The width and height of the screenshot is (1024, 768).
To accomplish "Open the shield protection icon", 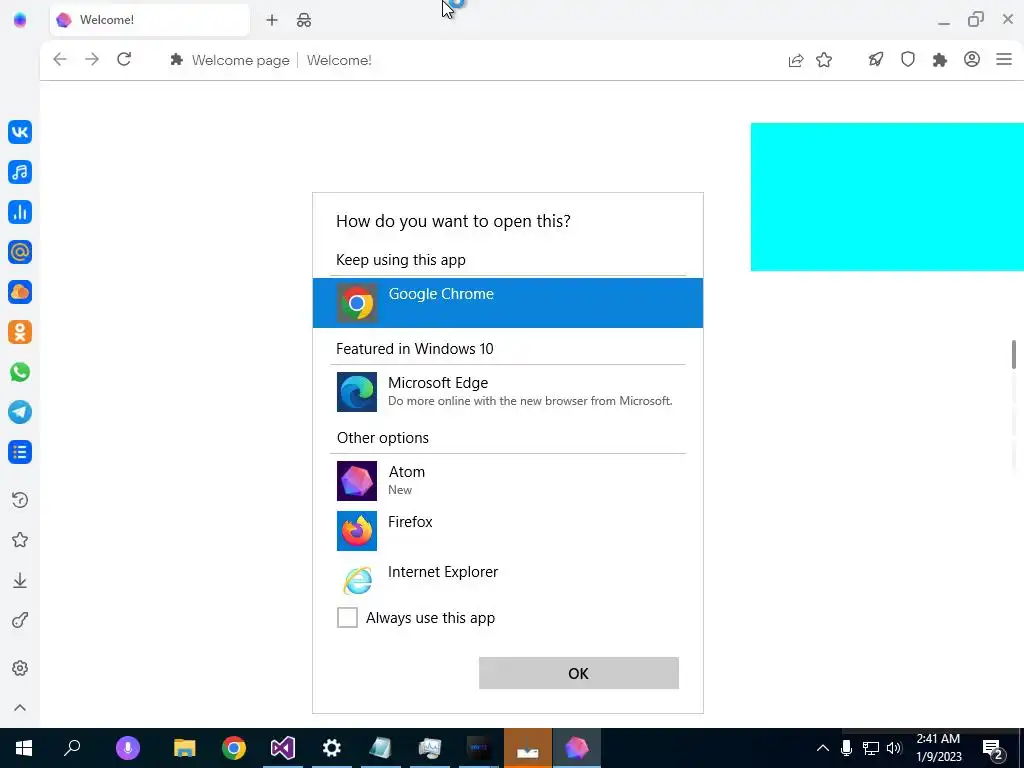I will coord(908,59).
